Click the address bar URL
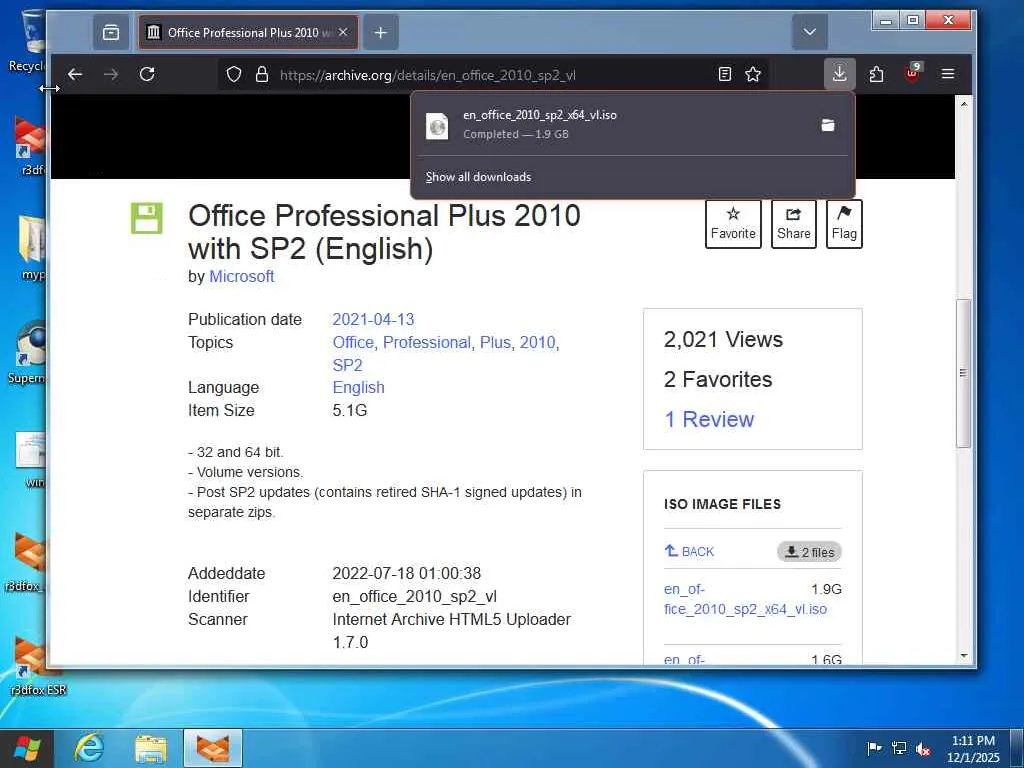 [428, 75]
